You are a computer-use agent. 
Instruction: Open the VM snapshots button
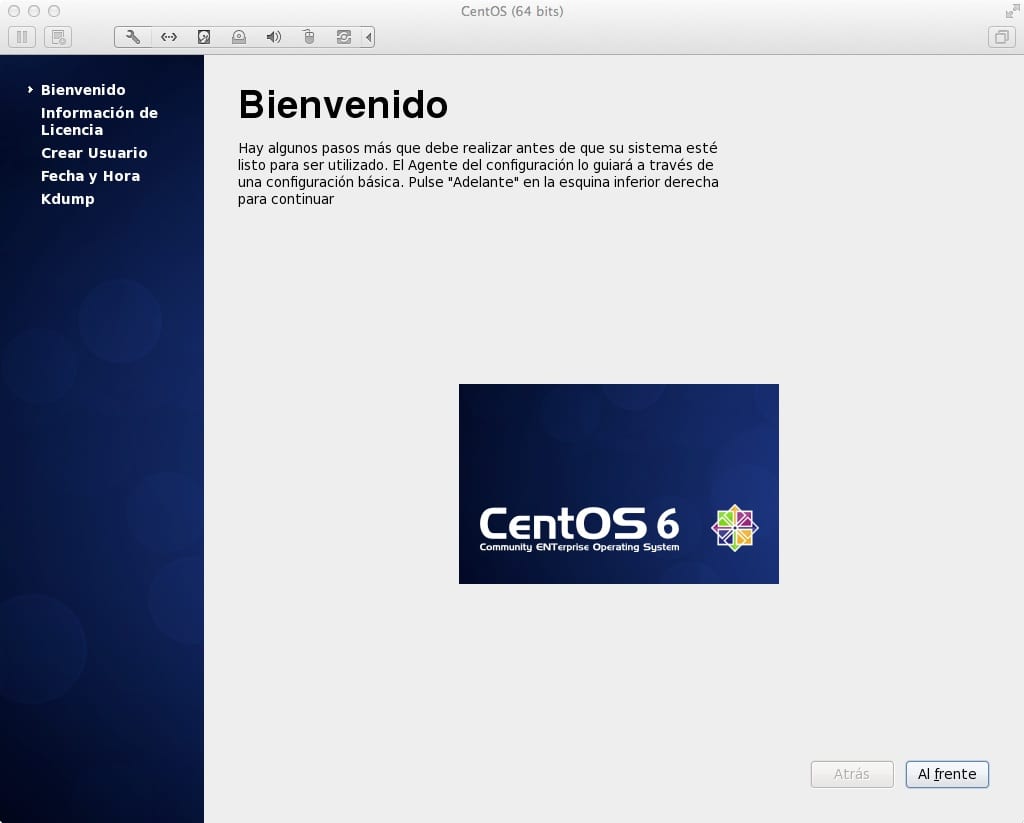point(58,37)
